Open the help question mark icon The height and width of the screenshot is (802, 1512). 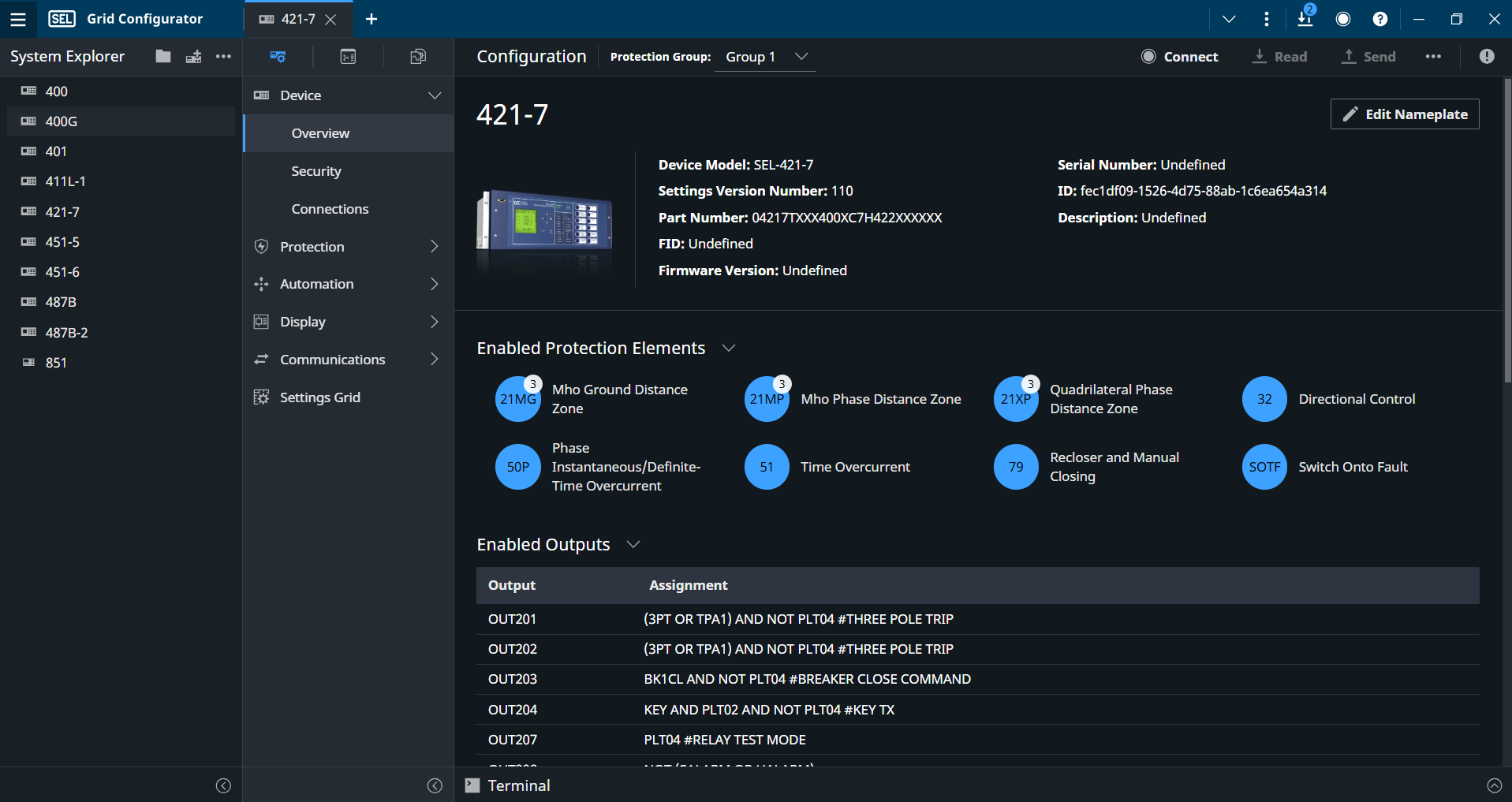pos(1380,19)
